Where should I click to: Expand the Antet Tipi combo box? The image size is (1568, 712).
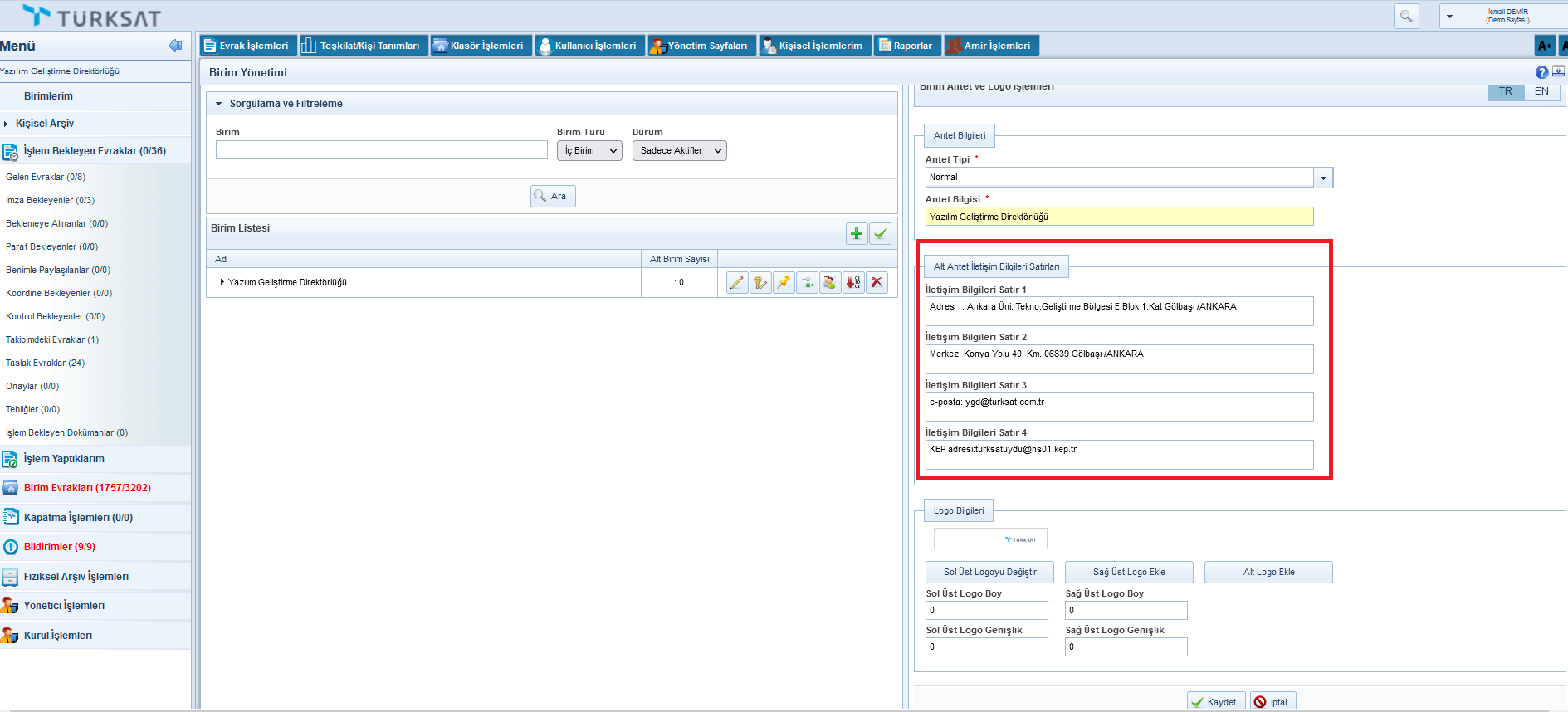click(x=1323, y=178)
